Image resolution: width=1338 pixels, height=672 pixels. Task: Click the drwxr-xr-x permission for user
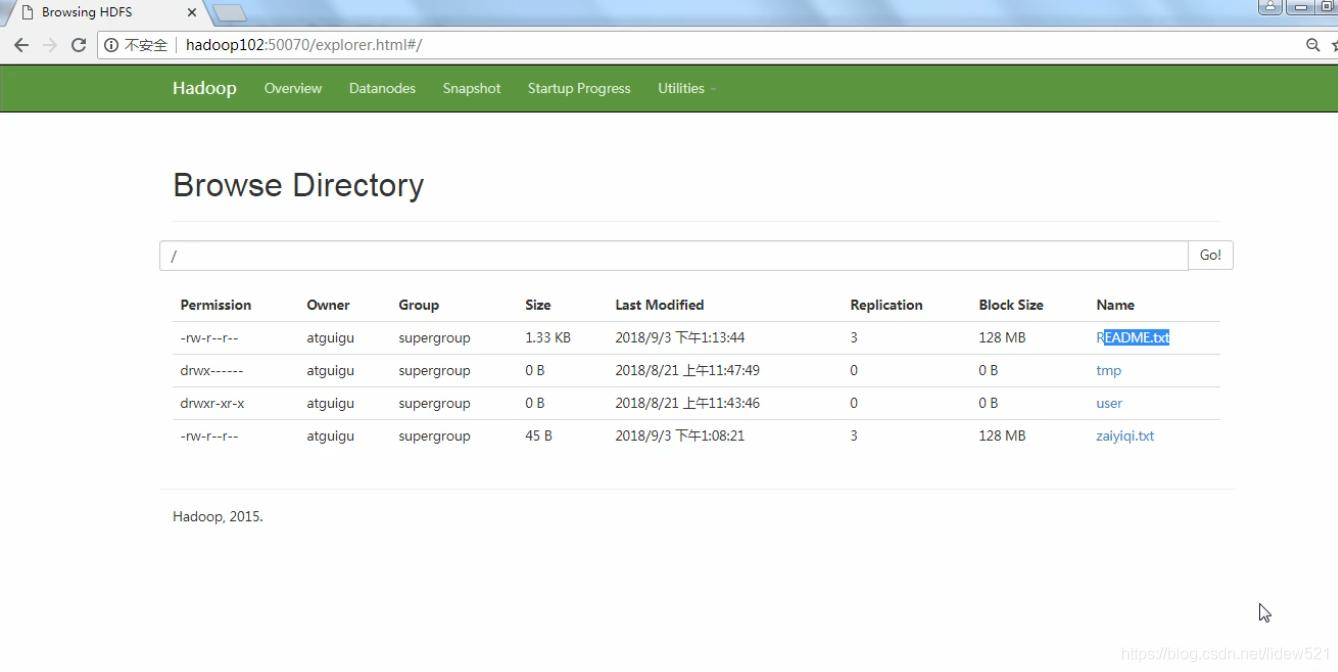212,404
